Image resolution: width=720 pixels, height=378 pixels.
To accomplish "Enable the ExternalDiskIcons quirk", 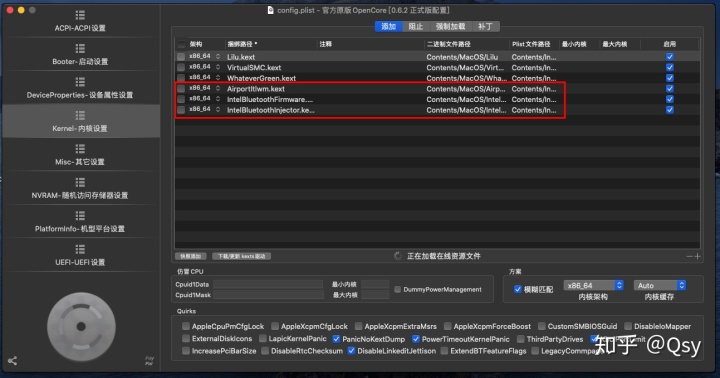I will (186, 339).
